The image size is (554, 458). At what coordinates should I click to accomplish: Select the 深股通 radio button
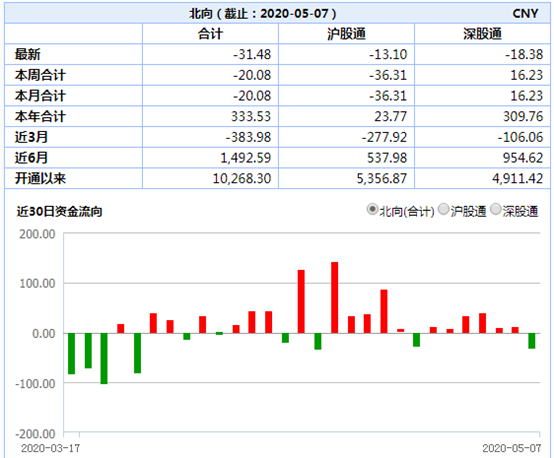point(496,210)
